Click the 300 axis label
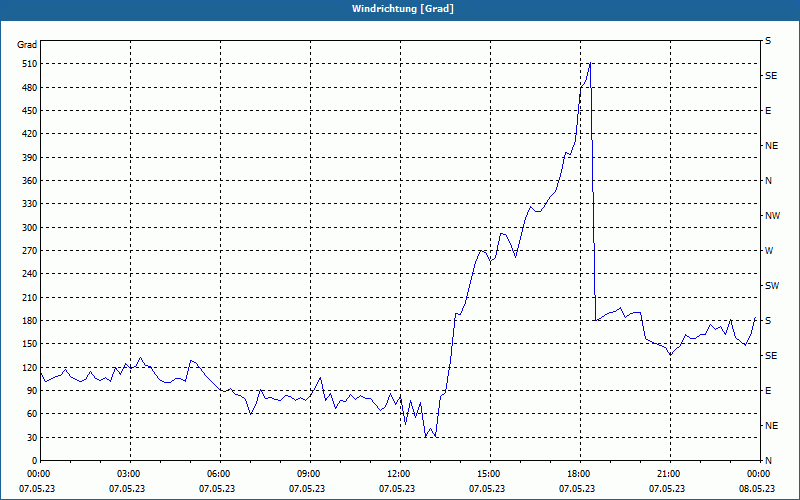This screenshot has width=800, height=500. click(30, 227)
